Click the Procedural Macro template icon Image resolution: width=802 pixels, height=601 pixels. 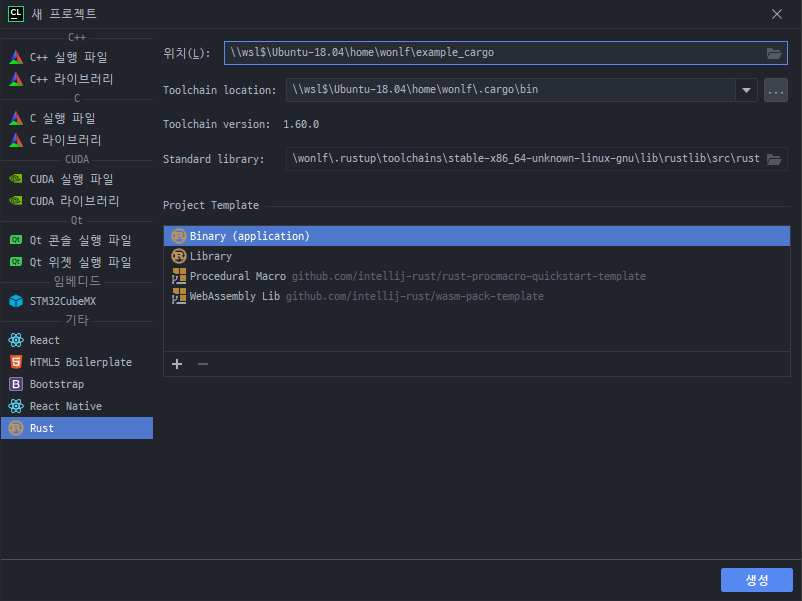[179, 276]
